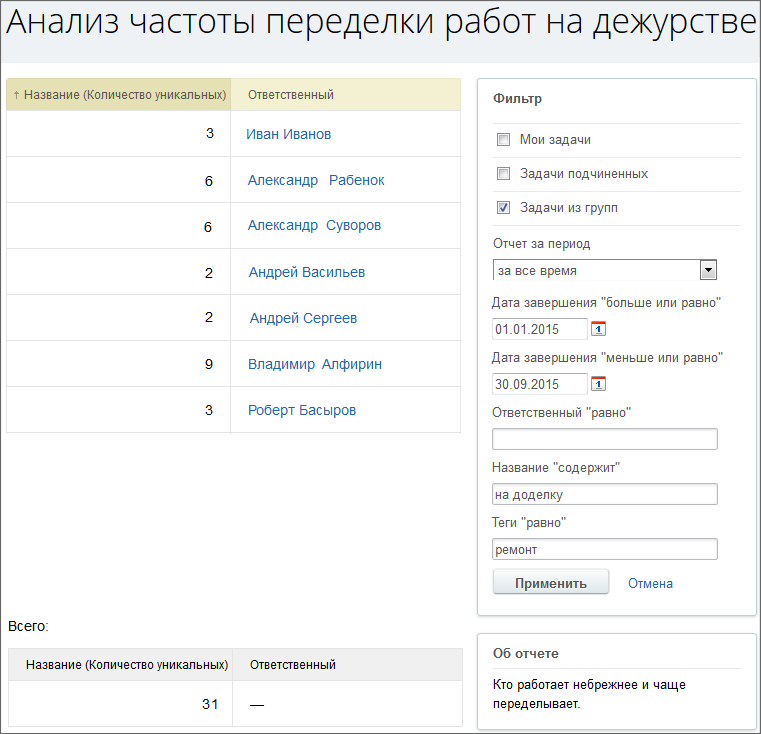Open calendar for end completion date
This screenshot has width=761, height=734.
598,384
